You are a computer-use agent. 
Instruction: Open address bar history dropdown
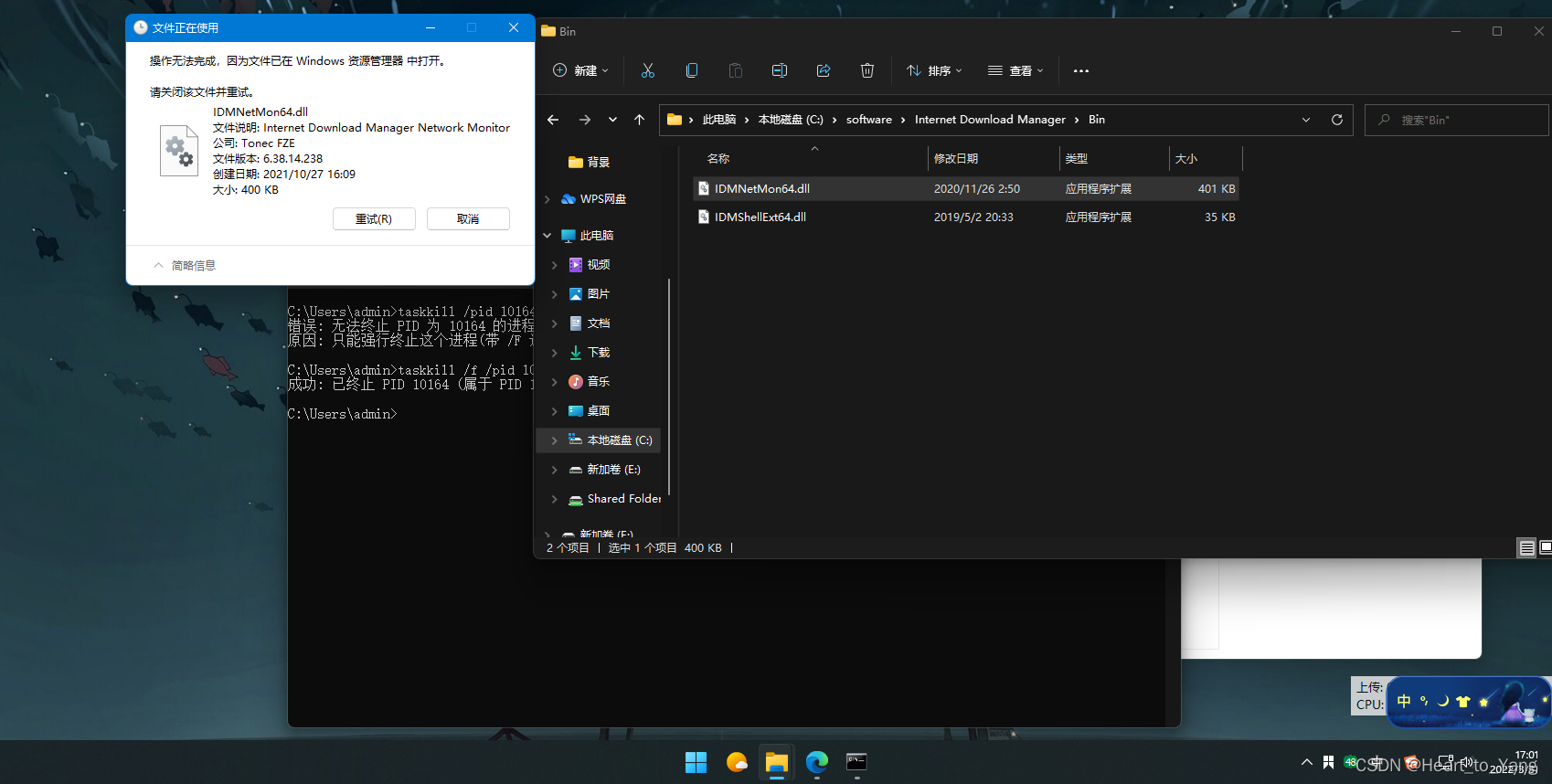point(1306,120)
